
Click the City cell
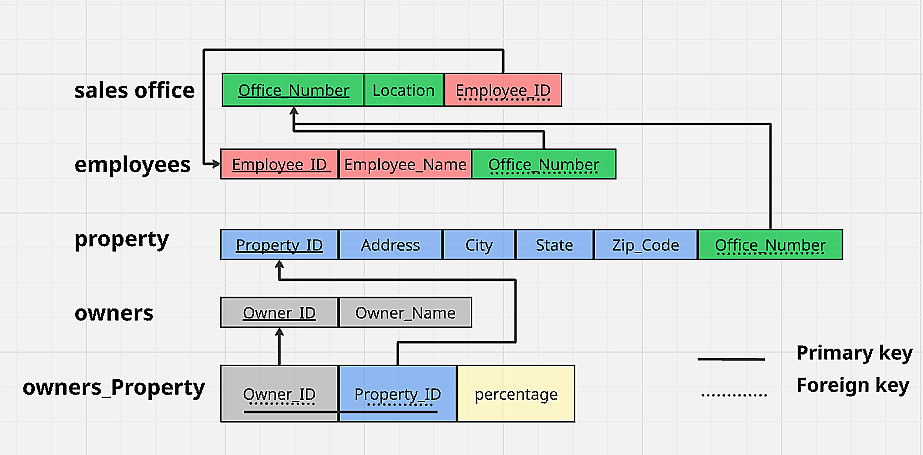[x=479, y=244]
